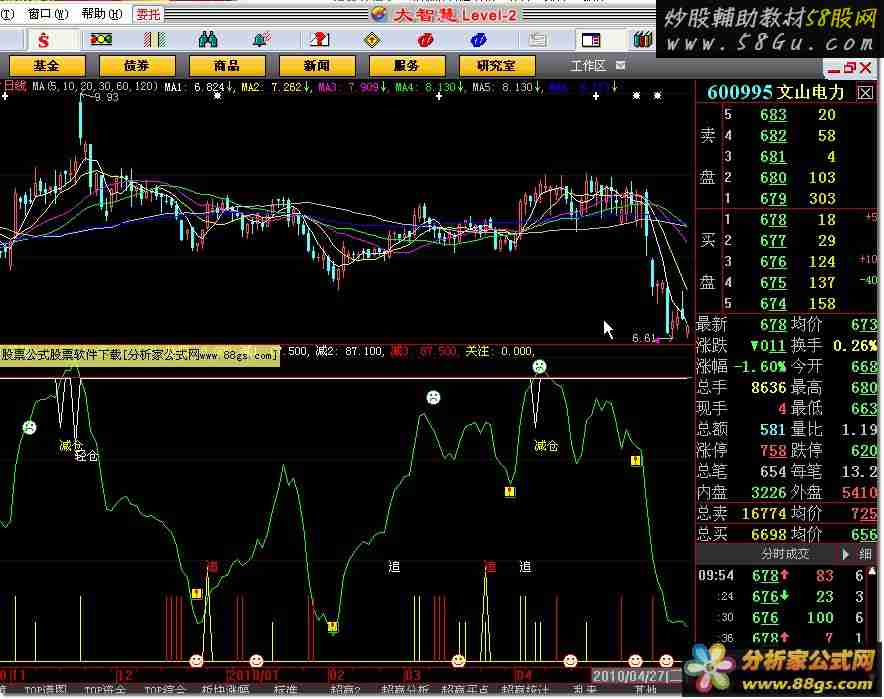Open the 新闻 section

pos(317,66)
